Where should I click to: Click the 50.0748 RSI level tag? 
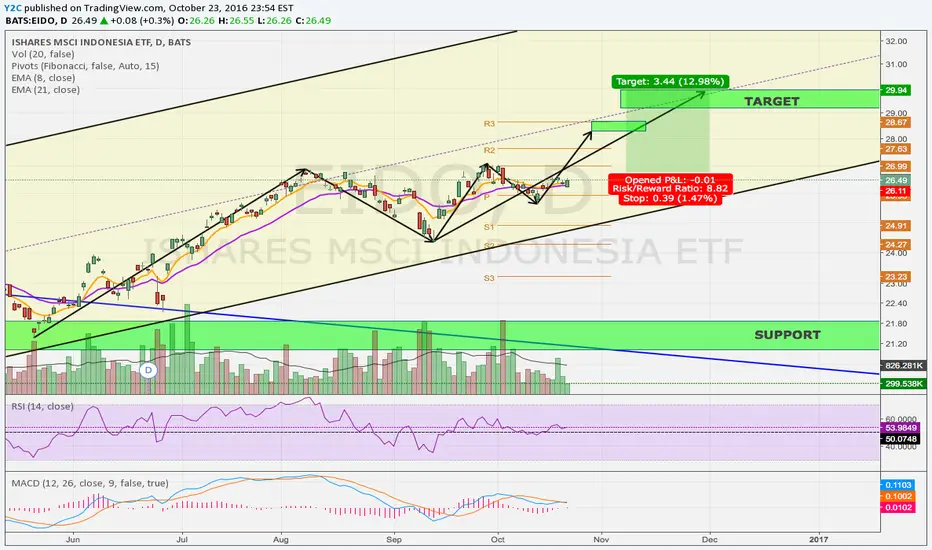[900, 439]
